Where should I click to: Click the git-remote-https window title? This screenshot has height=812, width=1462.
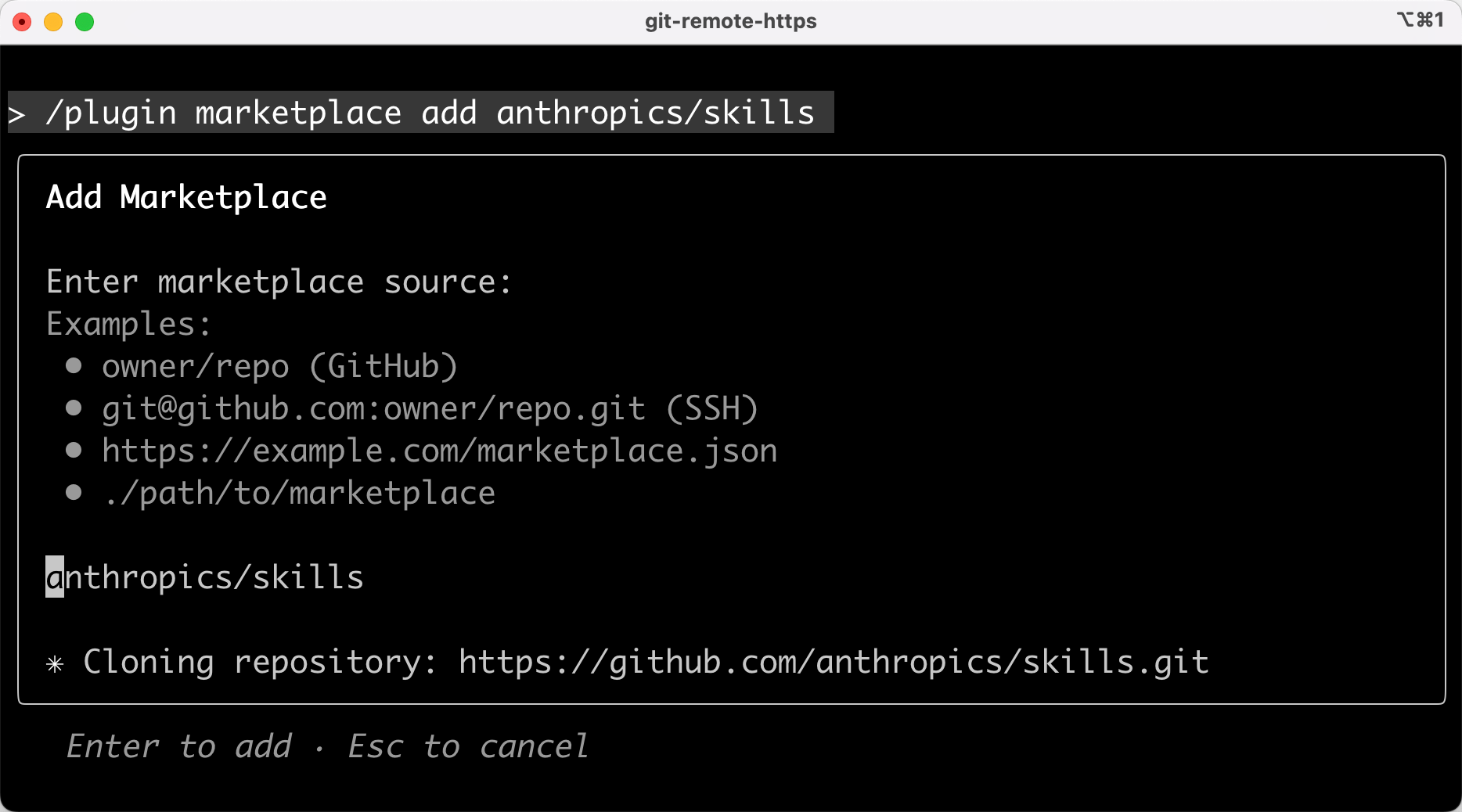(x=730, y=21)
